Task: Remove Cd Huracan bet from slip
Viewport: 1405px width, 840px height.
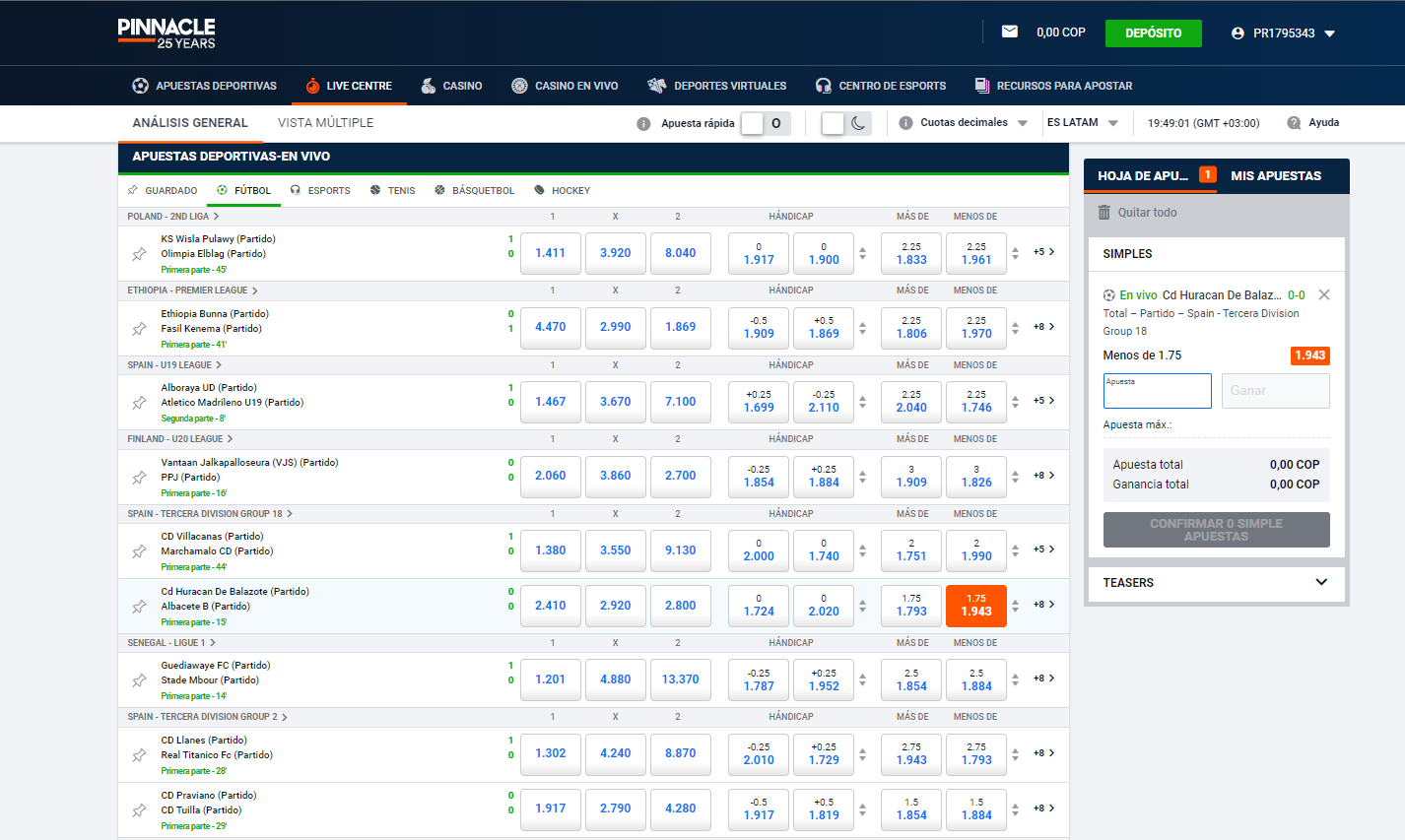Action: [x=1324, y=294]
